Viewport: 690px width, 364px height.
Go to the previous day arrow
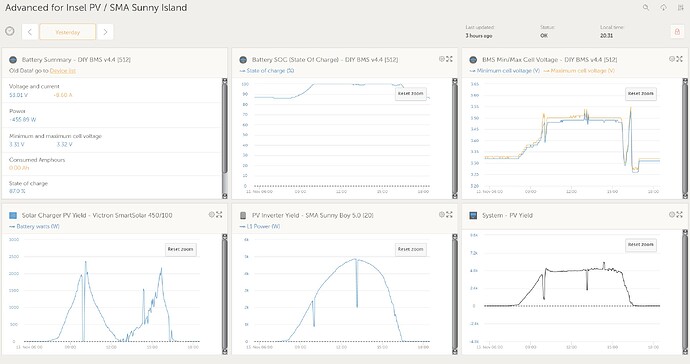pyautogui.click(x=29, y=32)
